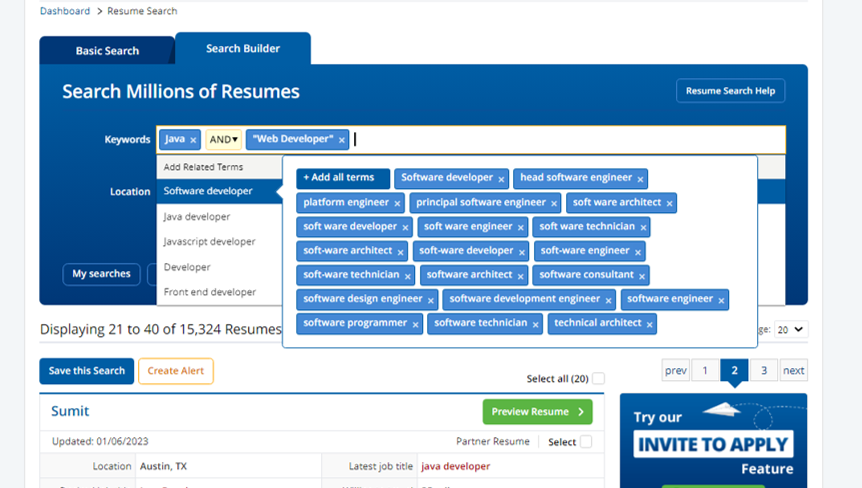Go to results page 3
The width and height of the screenshot is (862, 488).
(x=764, y=370)
